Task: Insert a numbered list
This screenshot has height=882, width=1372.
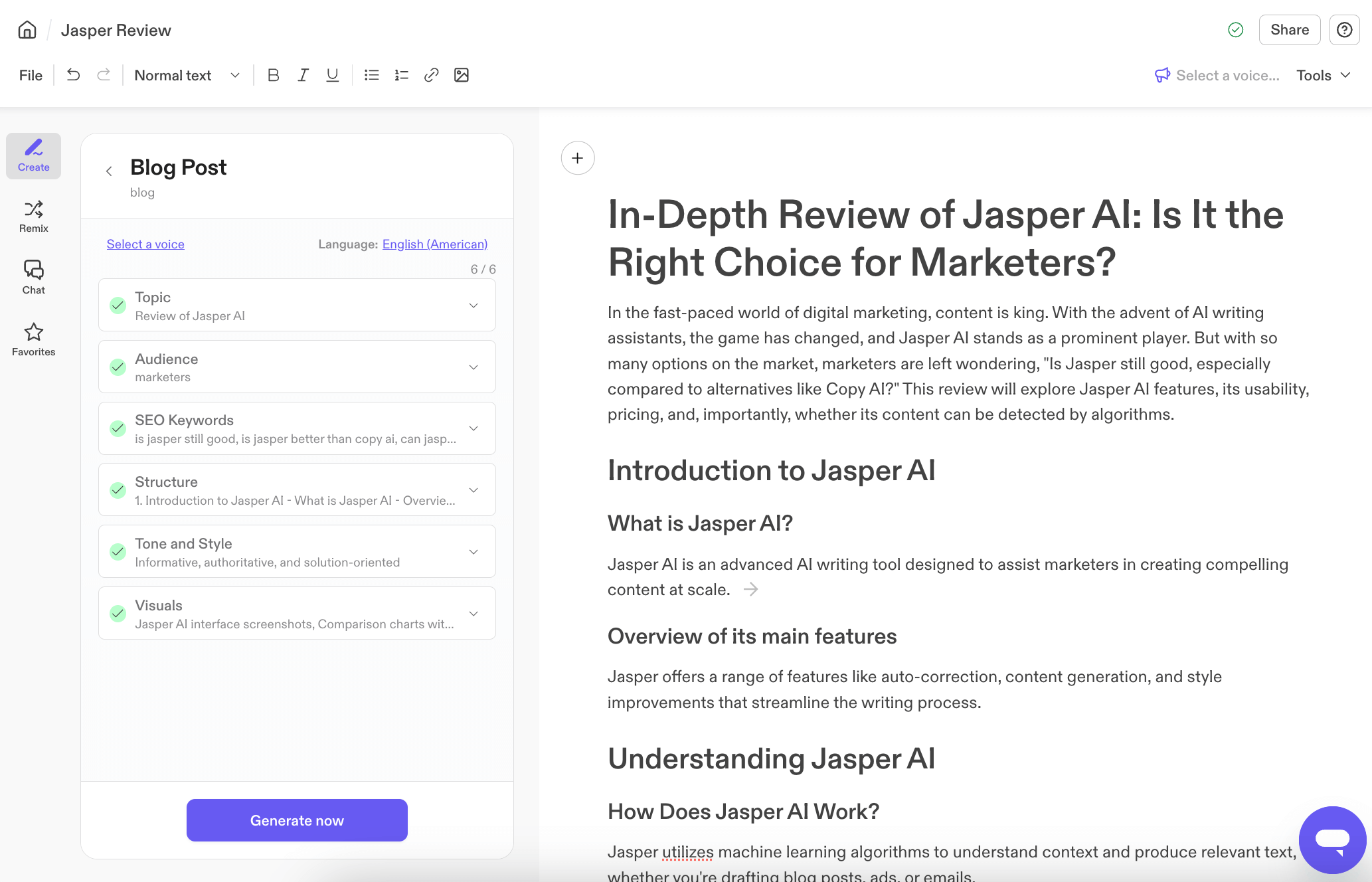Action: coord(401,75)
